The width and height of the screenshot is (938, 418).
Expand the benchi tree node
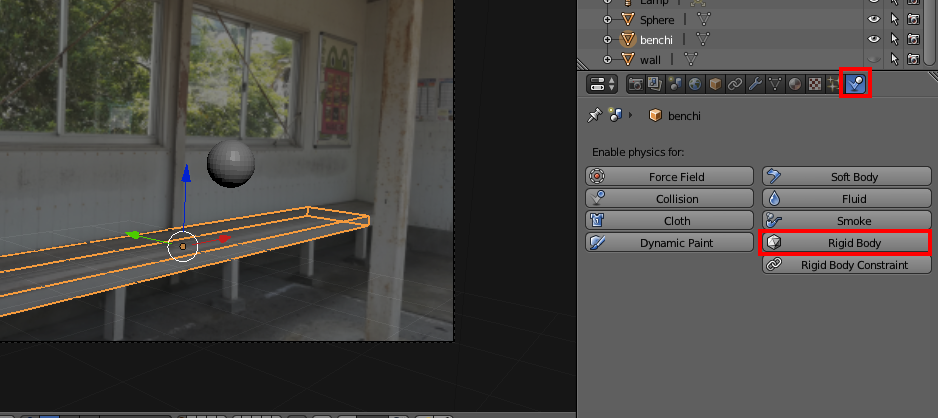tap(608, 39)
